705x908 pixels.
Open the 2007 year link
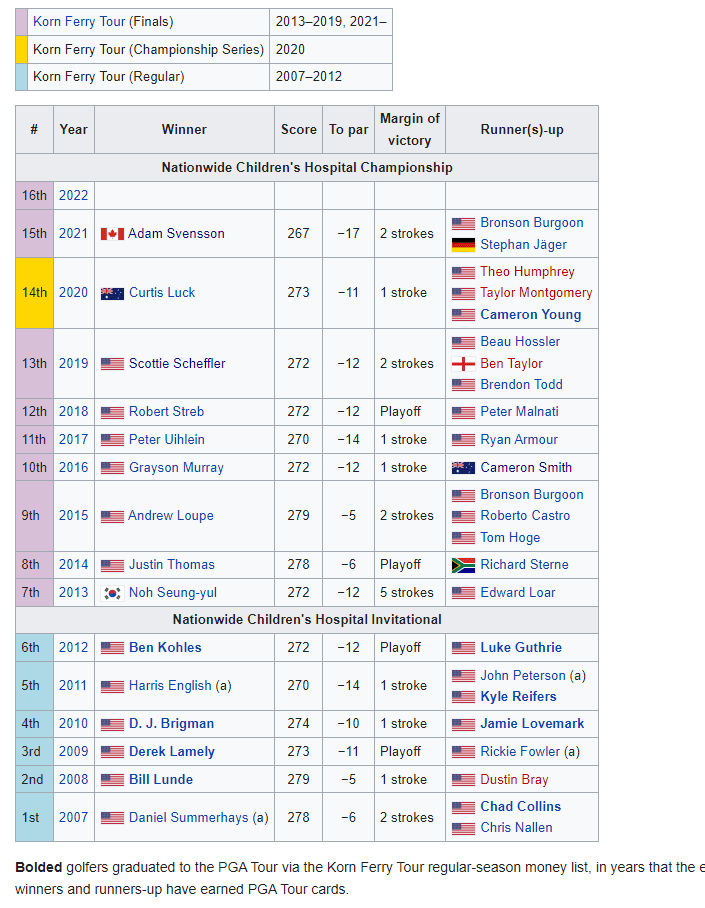[x=74, y=817]
